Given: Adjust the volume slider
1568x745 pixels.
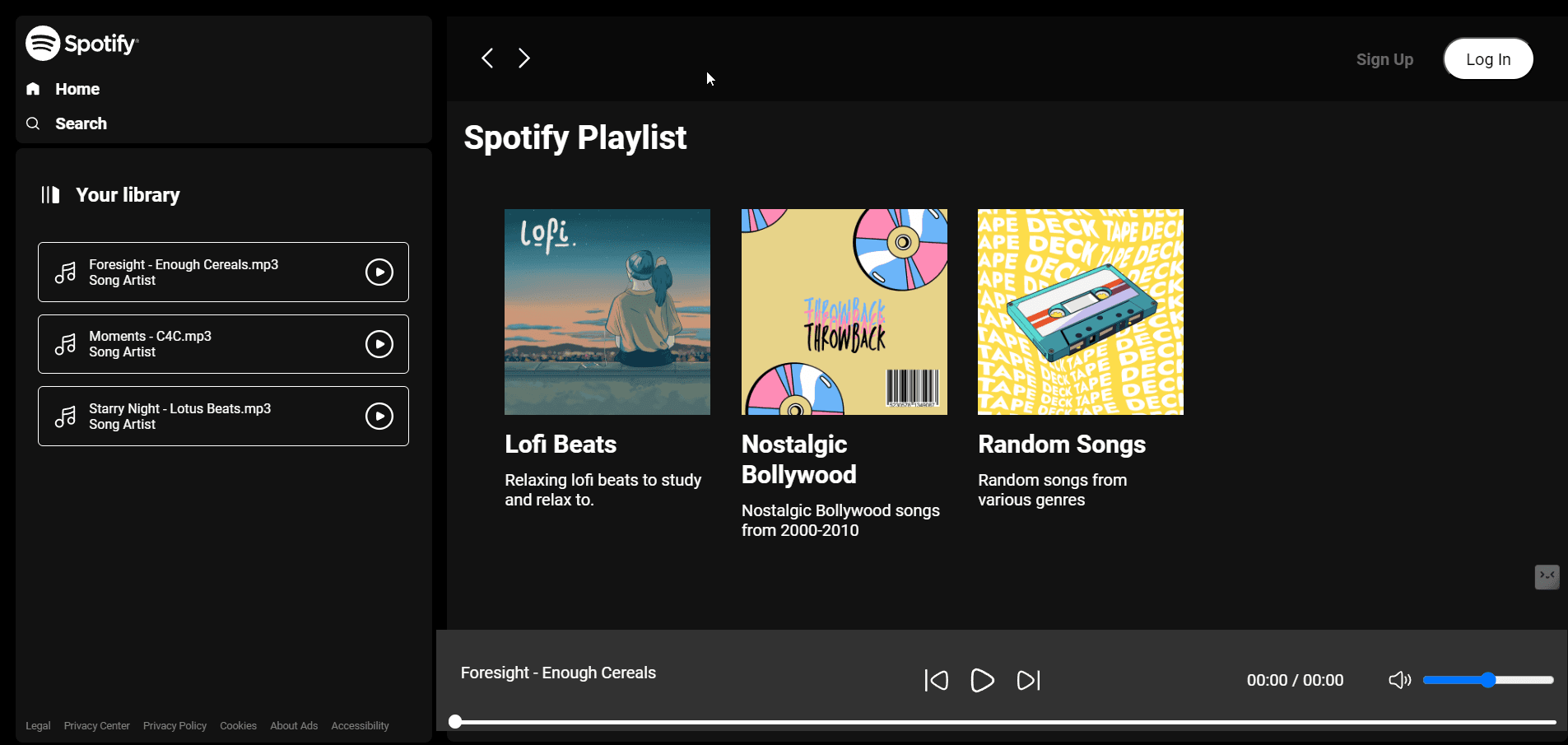Looking at the screenshot, I should click(1488, 680).
